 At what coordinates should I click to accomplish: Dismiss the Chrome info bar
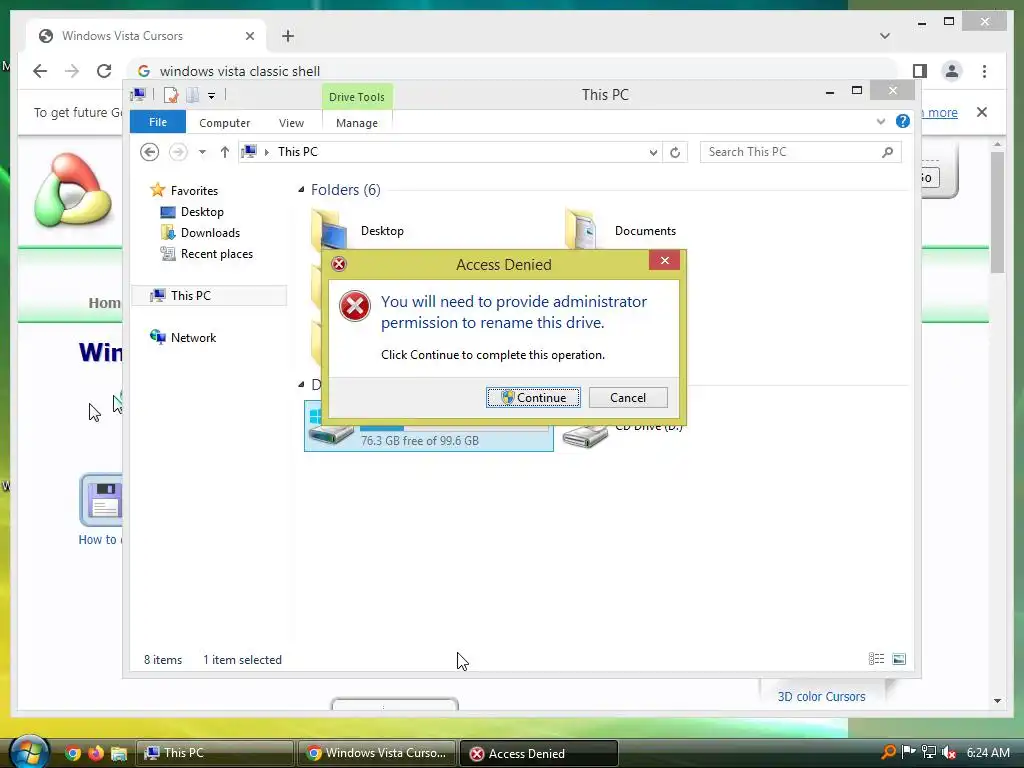pyautogui.click(x=982, y=112)
